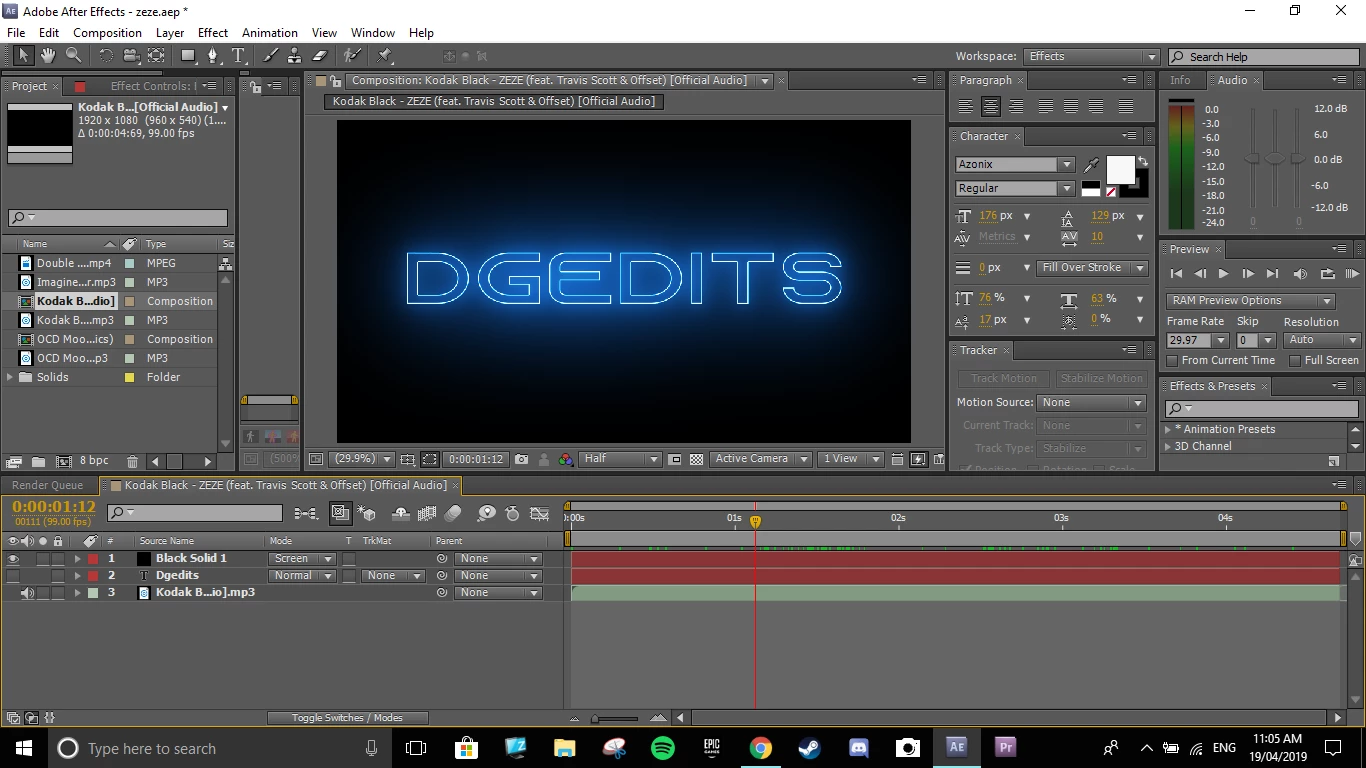This screenshot has width=1366, height=768.
Task: Click the current time indicator marker
Action: [755, 521]
